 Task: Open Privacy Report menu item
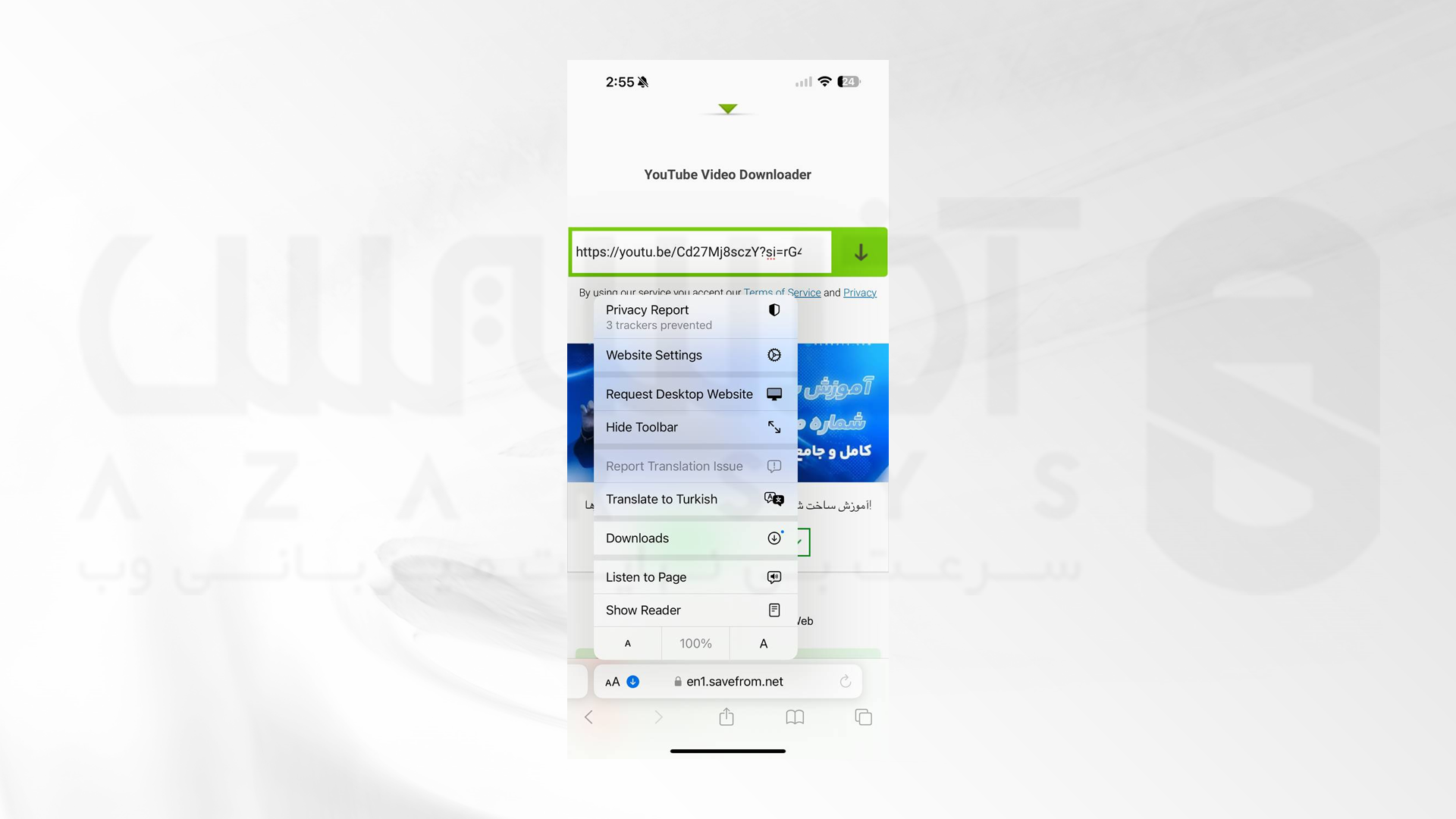(x=694, y=316)
